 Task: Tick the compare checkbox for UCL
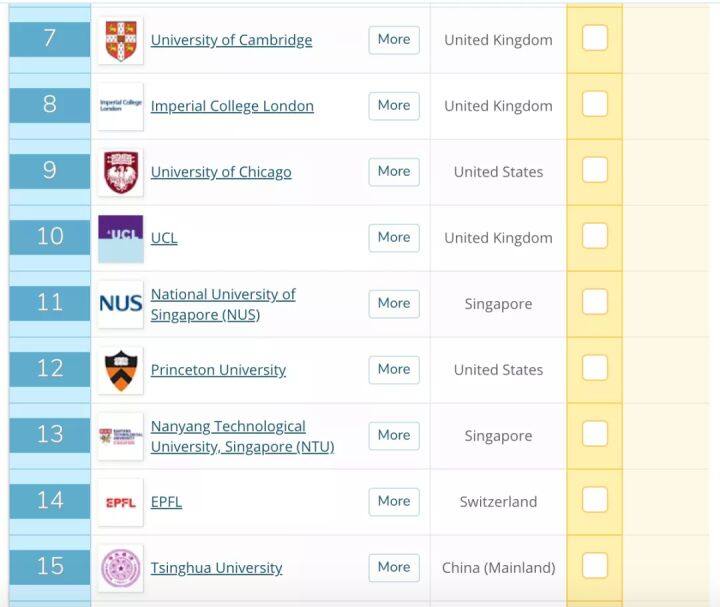595,236
